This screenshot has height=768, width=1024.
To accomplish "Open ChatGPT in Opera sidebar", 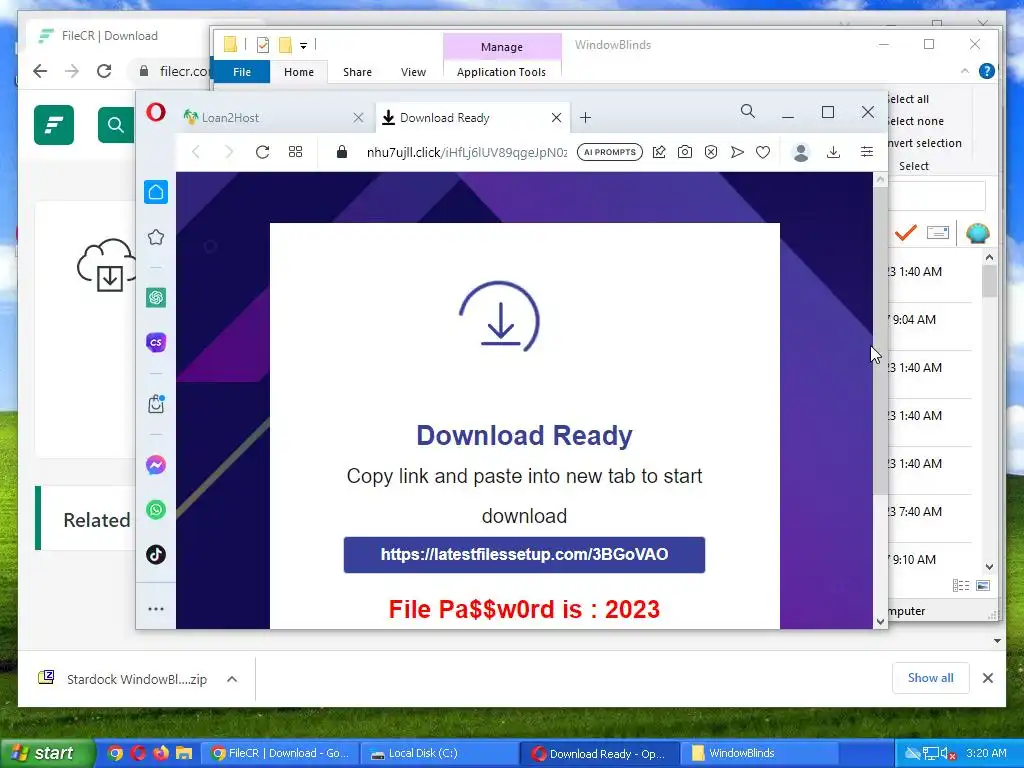I will (x=155, y=298).
